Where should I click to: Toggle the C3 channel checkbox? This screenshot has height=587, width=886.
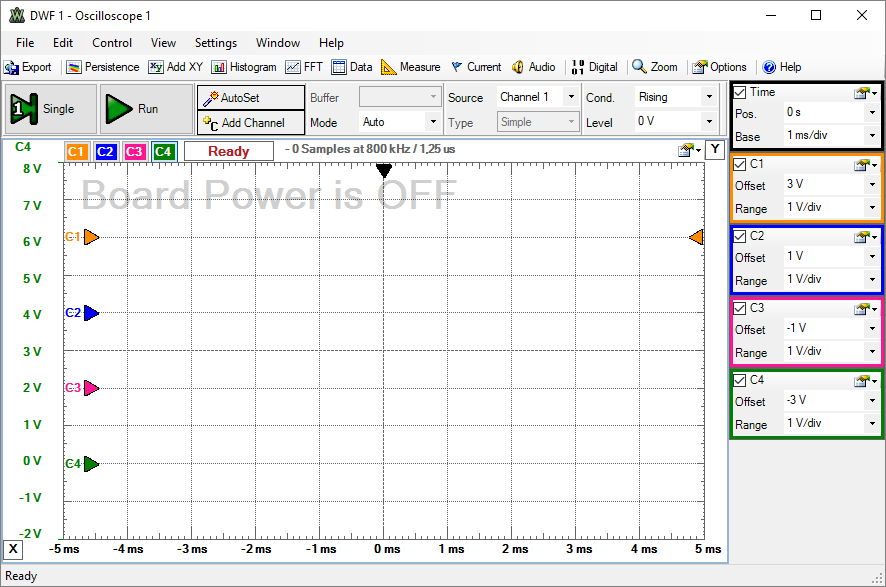(740, 308)
